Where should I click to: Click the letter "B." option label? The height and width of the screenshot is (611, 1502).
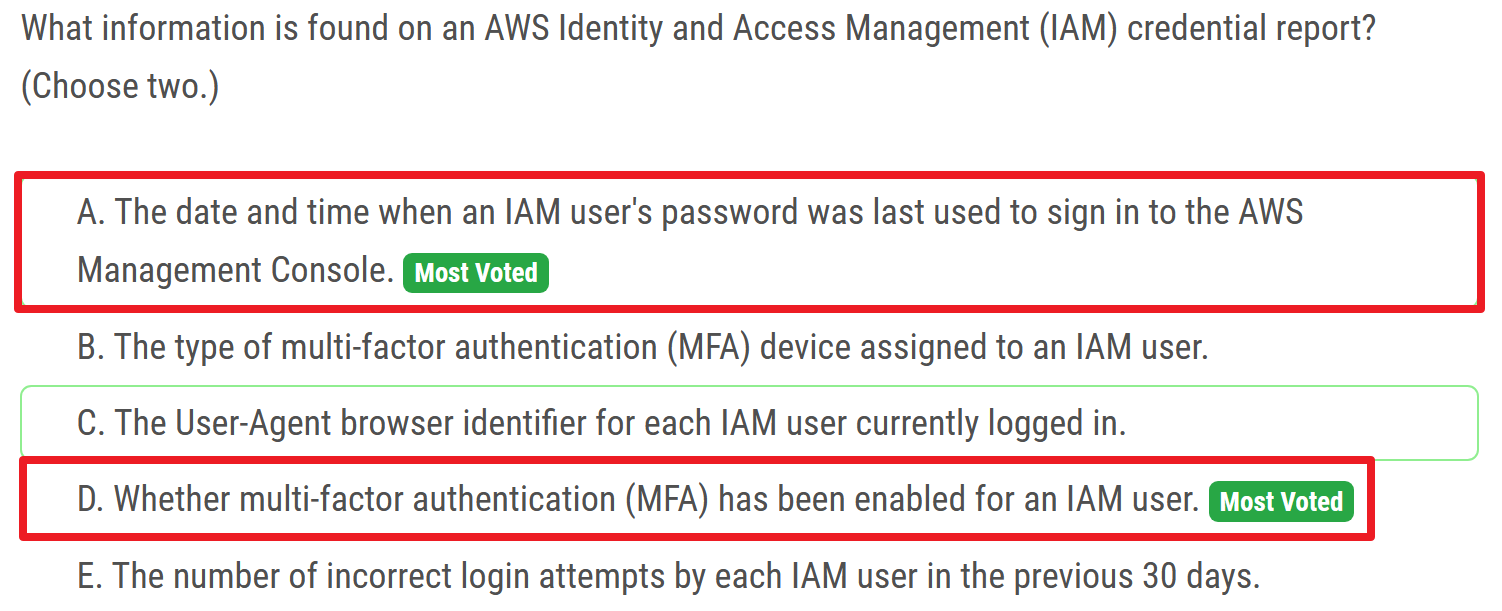(x=92, y=348)
